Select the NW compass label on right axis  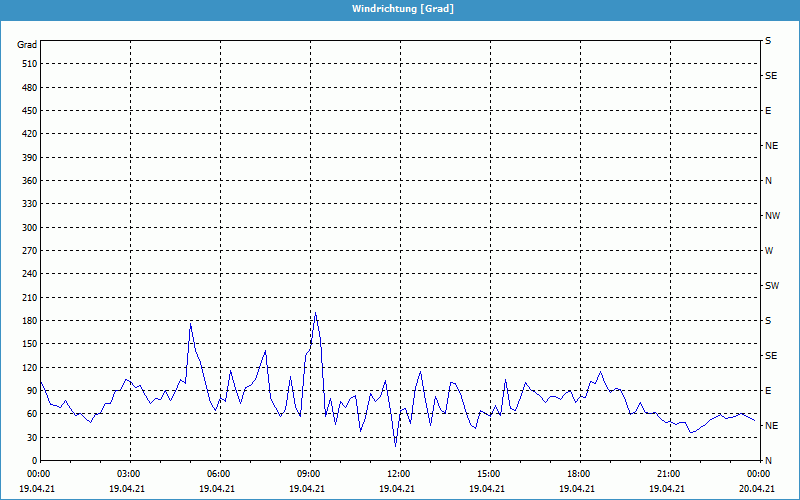(x=771, y=216)
